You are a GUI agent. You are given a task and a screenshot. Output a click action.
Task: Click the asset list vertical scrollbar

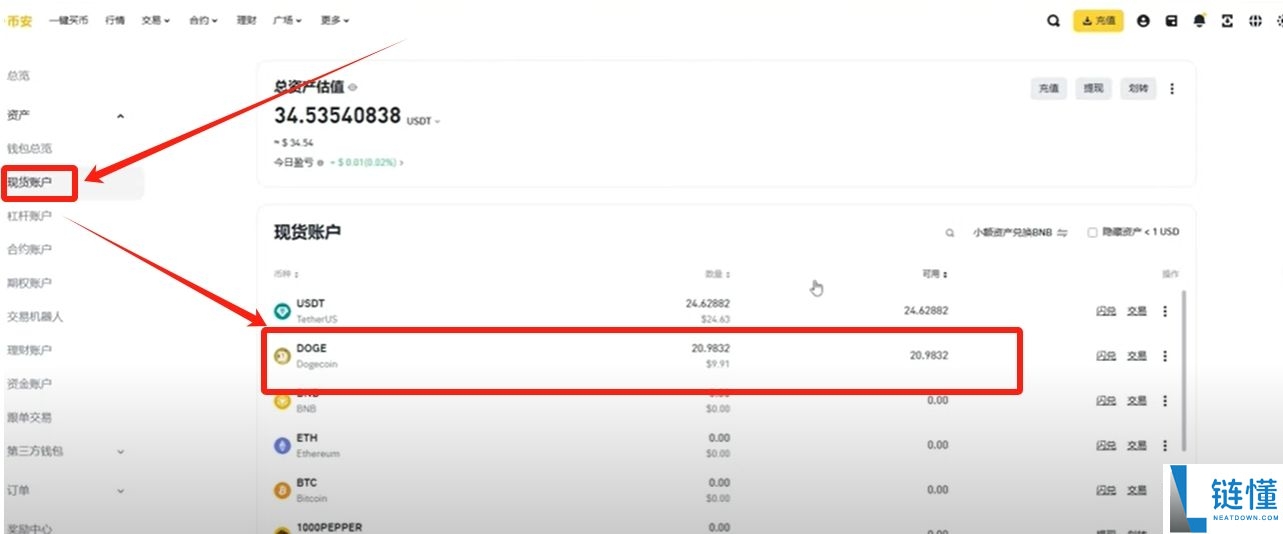(x=1186, y=370)
